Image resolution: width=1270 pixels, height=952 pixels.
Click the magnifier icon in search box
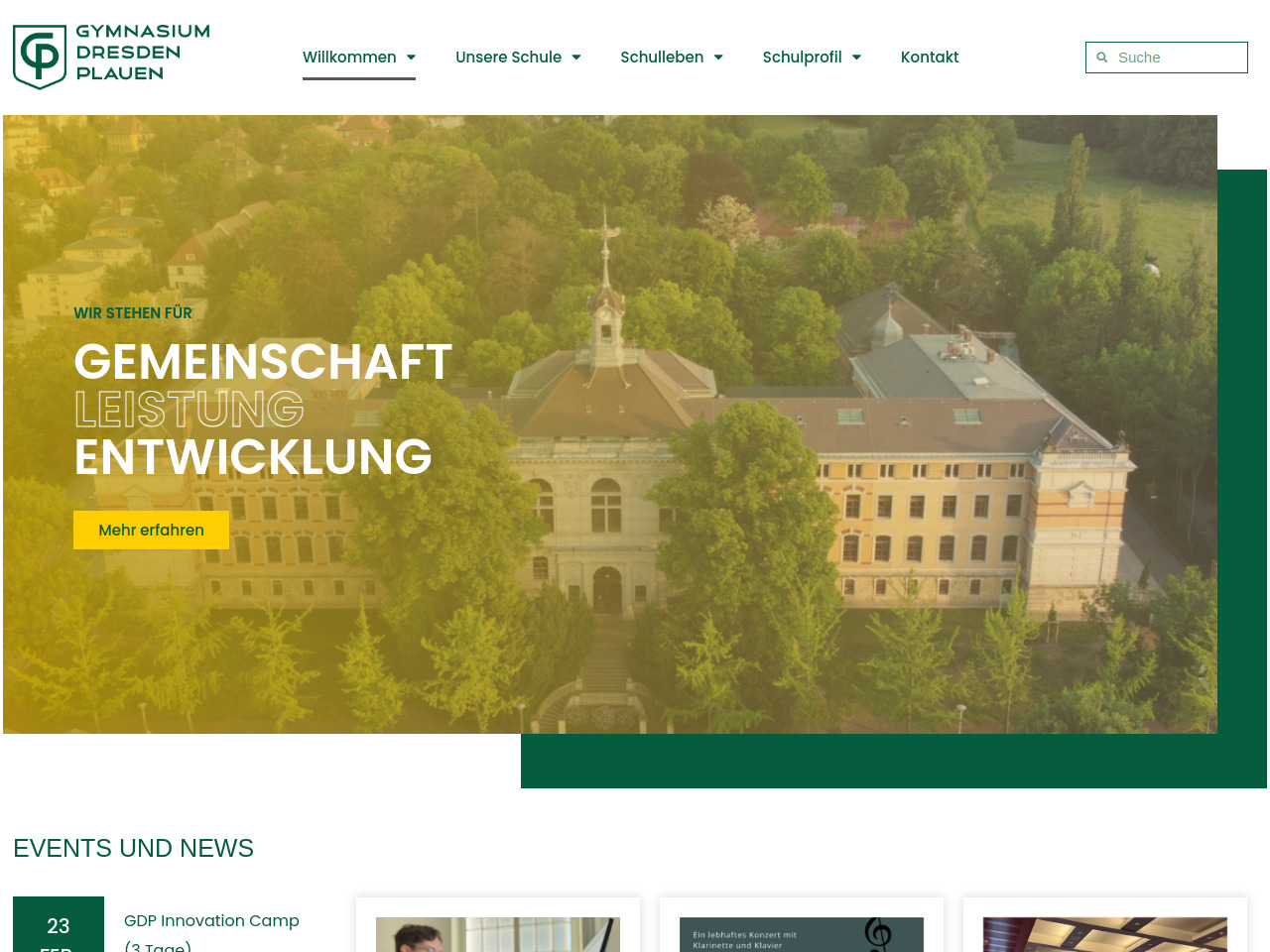(x=1101, y=58)
